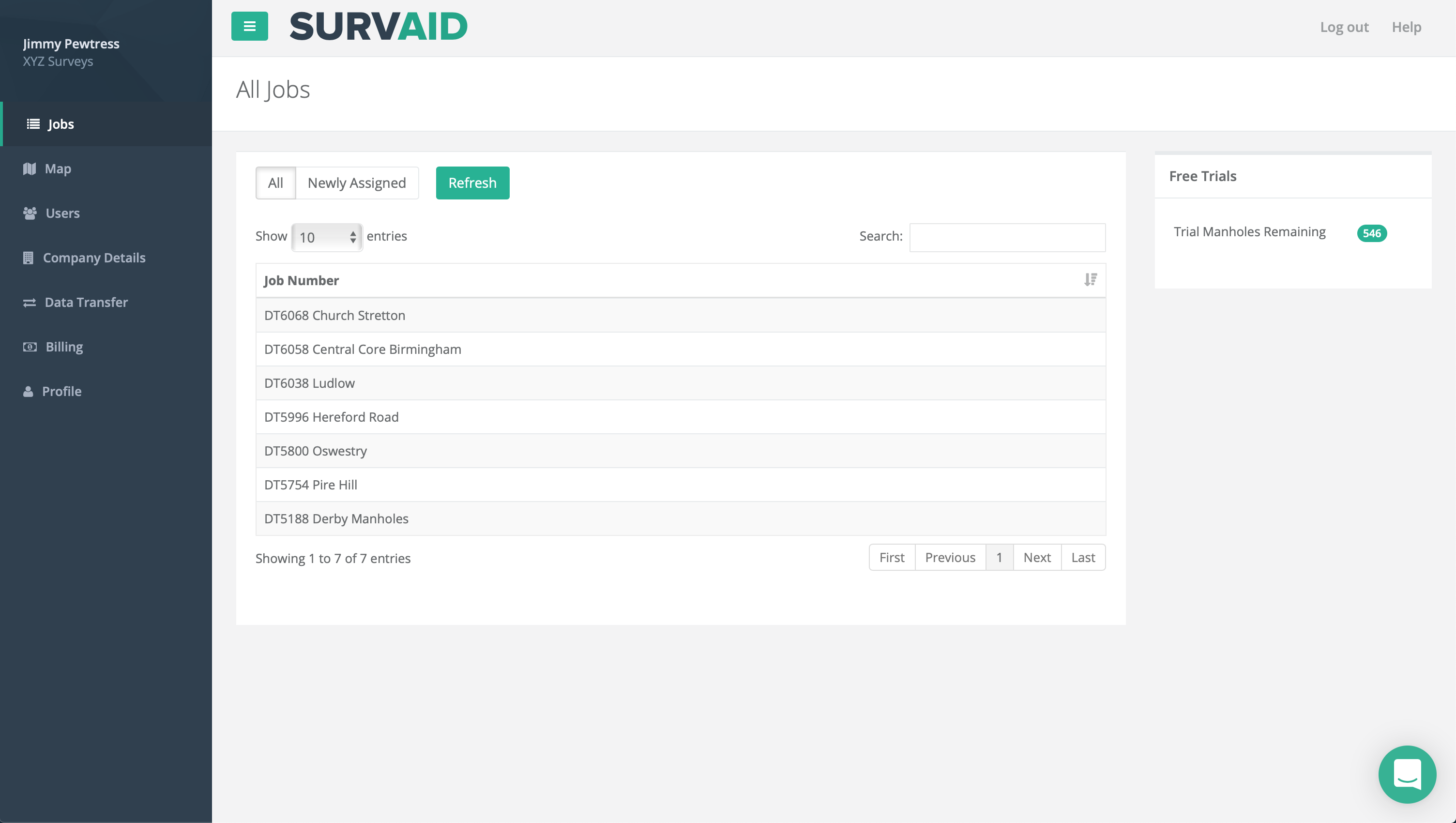
Task: Open the chat support widget
Action: pyautogui.click(x=1406, y=774)
